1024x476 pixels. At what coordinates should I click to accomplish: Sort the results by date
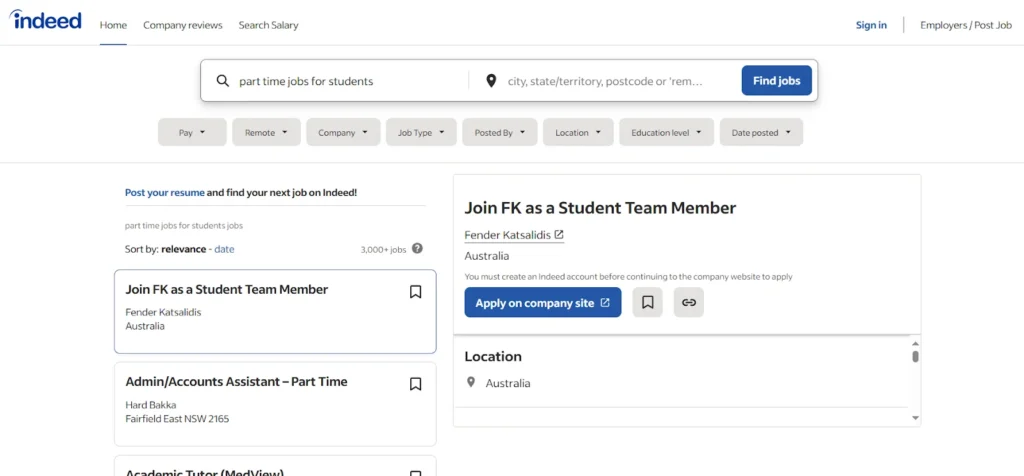pyautogui.click(x=224, y=249)
